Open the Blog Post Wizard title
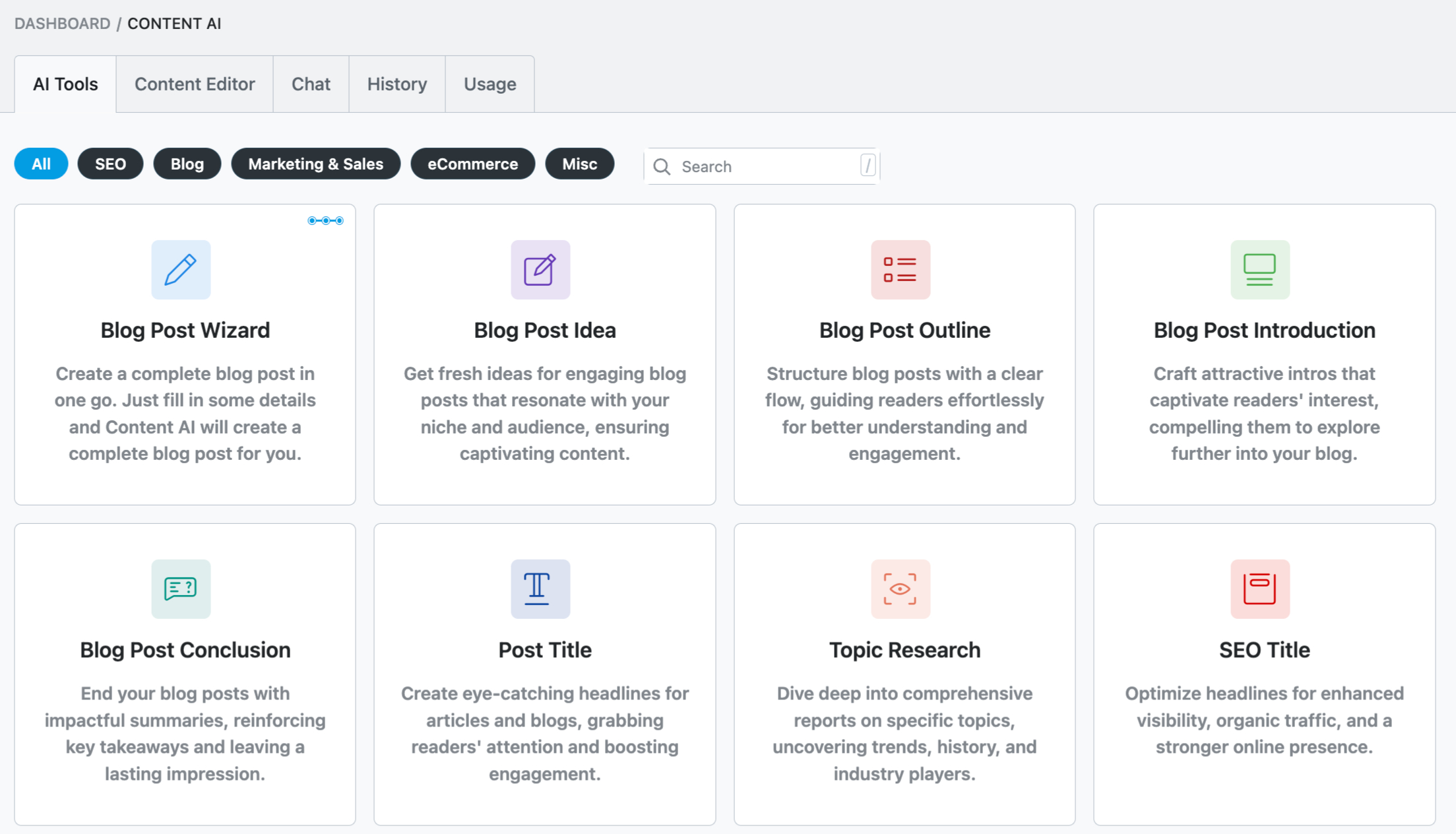The width and height of the screenshot is (1456, 834). coord(185,330)
